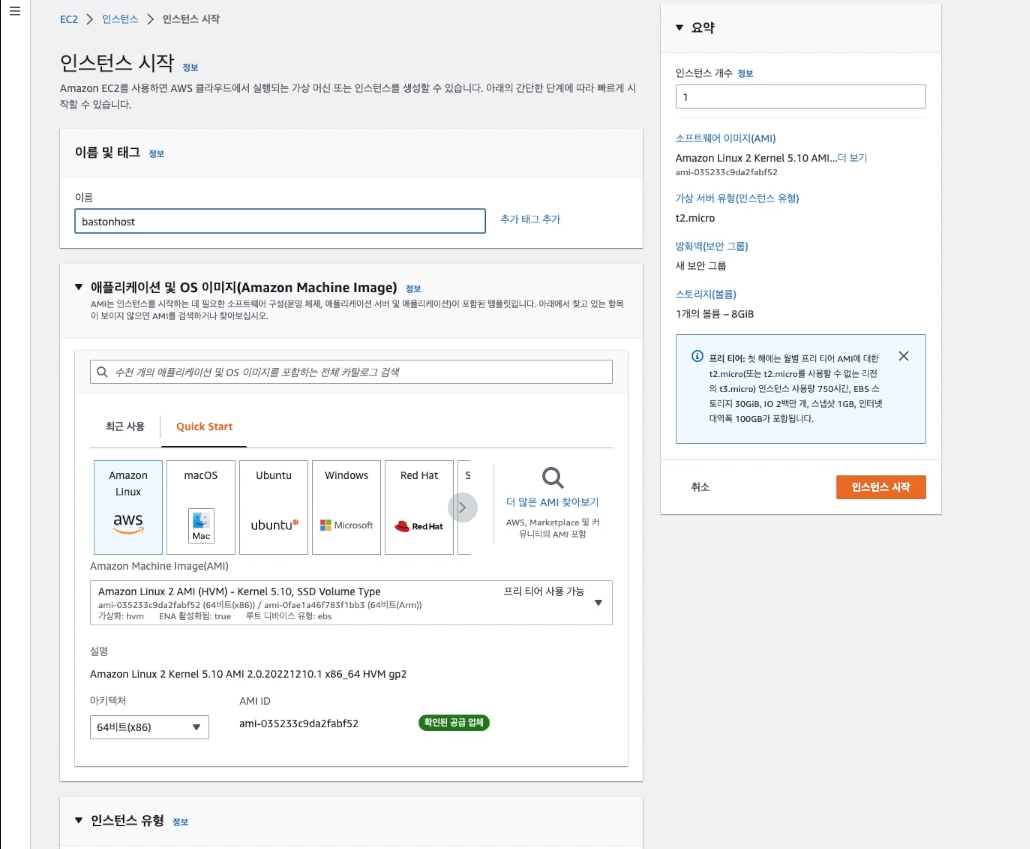The image size is (1030, 849).
Task: Open 스토리지(볼륨) summary link
Action: pos(705,294)
